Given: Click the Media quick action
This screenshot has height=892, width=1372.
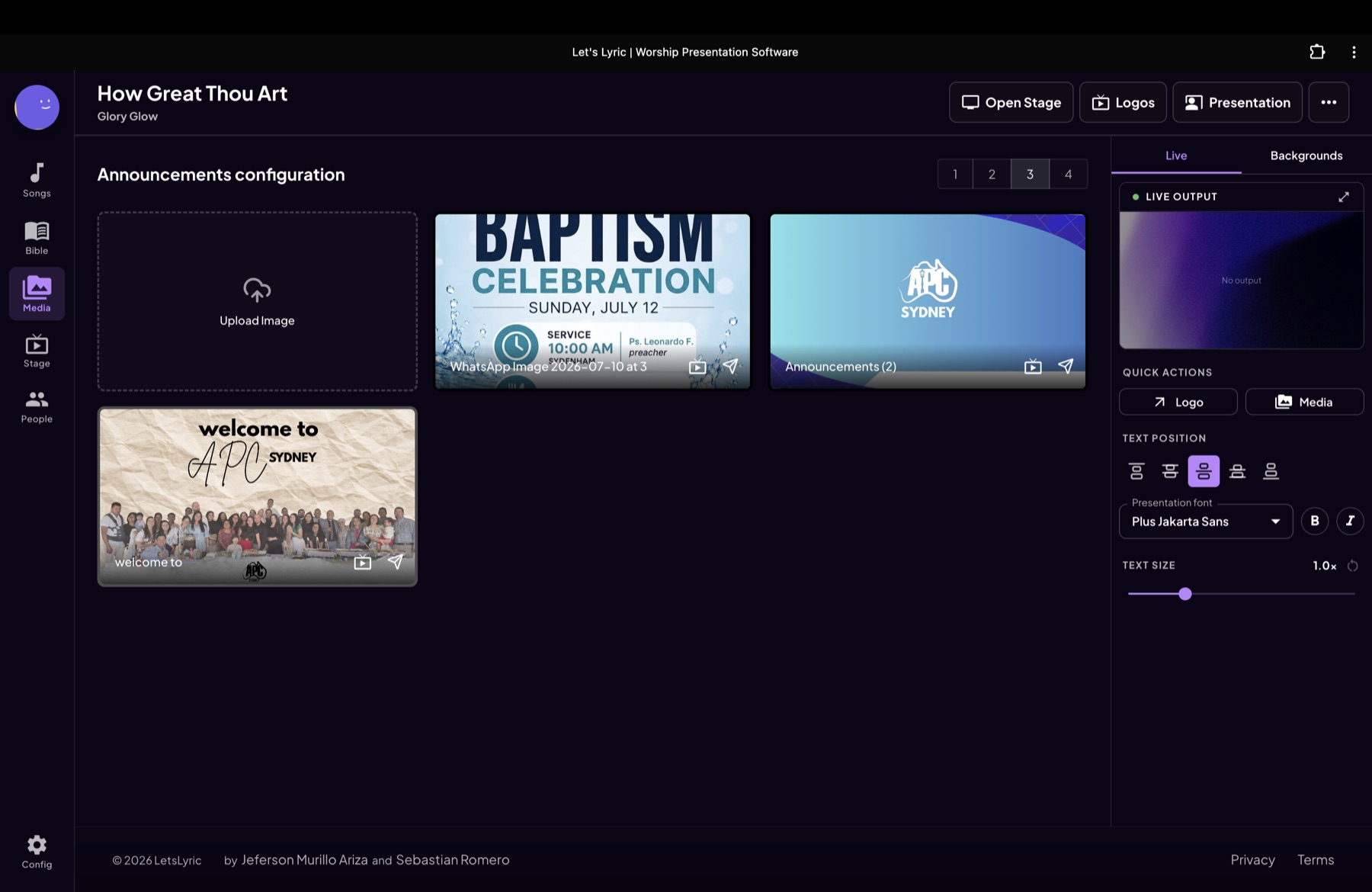Looking at the screenshot, I should 1304,402.
